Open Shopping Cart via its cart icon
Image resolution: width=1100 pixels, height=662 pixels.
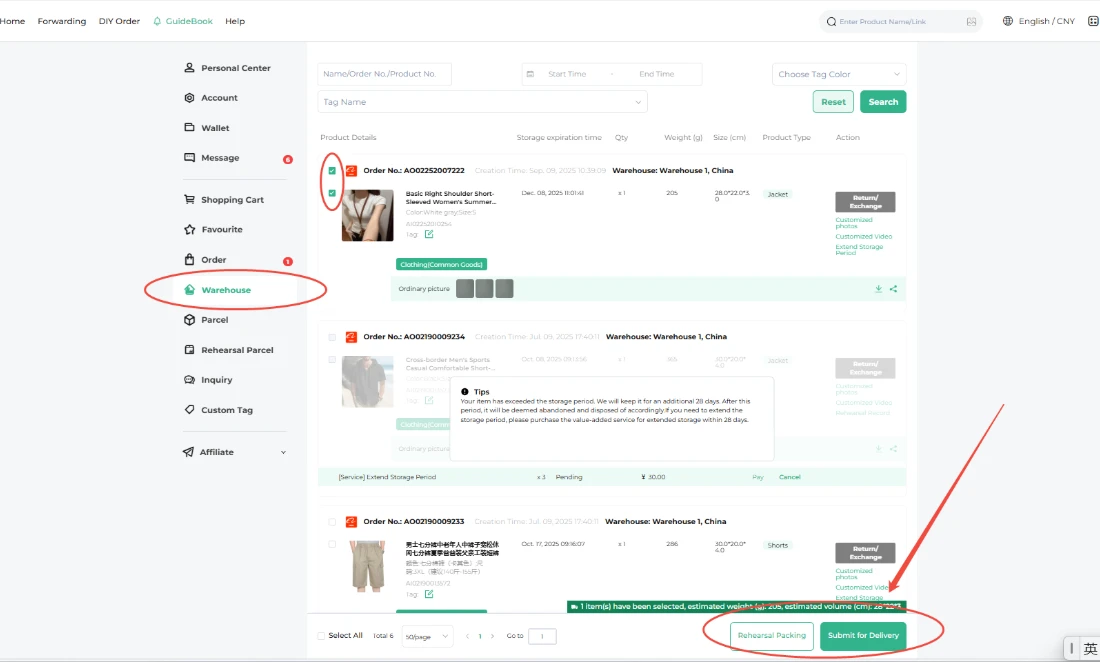click(x=190, y=199)
